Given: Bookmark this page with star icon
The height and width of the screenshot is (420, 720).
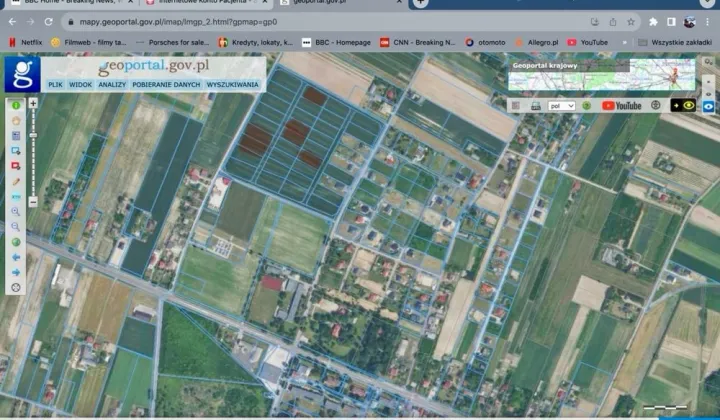Looking at the screenshot, I should (630, 22).
